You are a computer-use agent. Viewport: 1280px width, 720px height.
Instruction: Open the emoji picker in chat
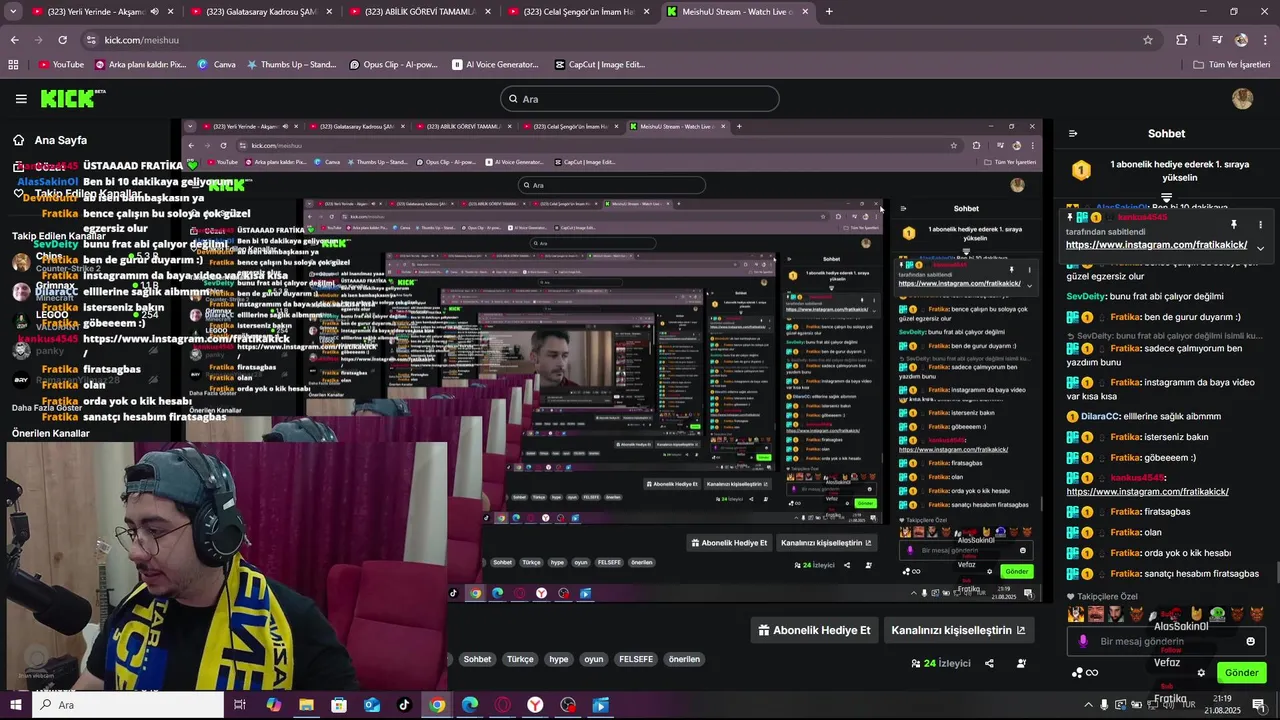pyautogui.click(x=1250, y=641)
